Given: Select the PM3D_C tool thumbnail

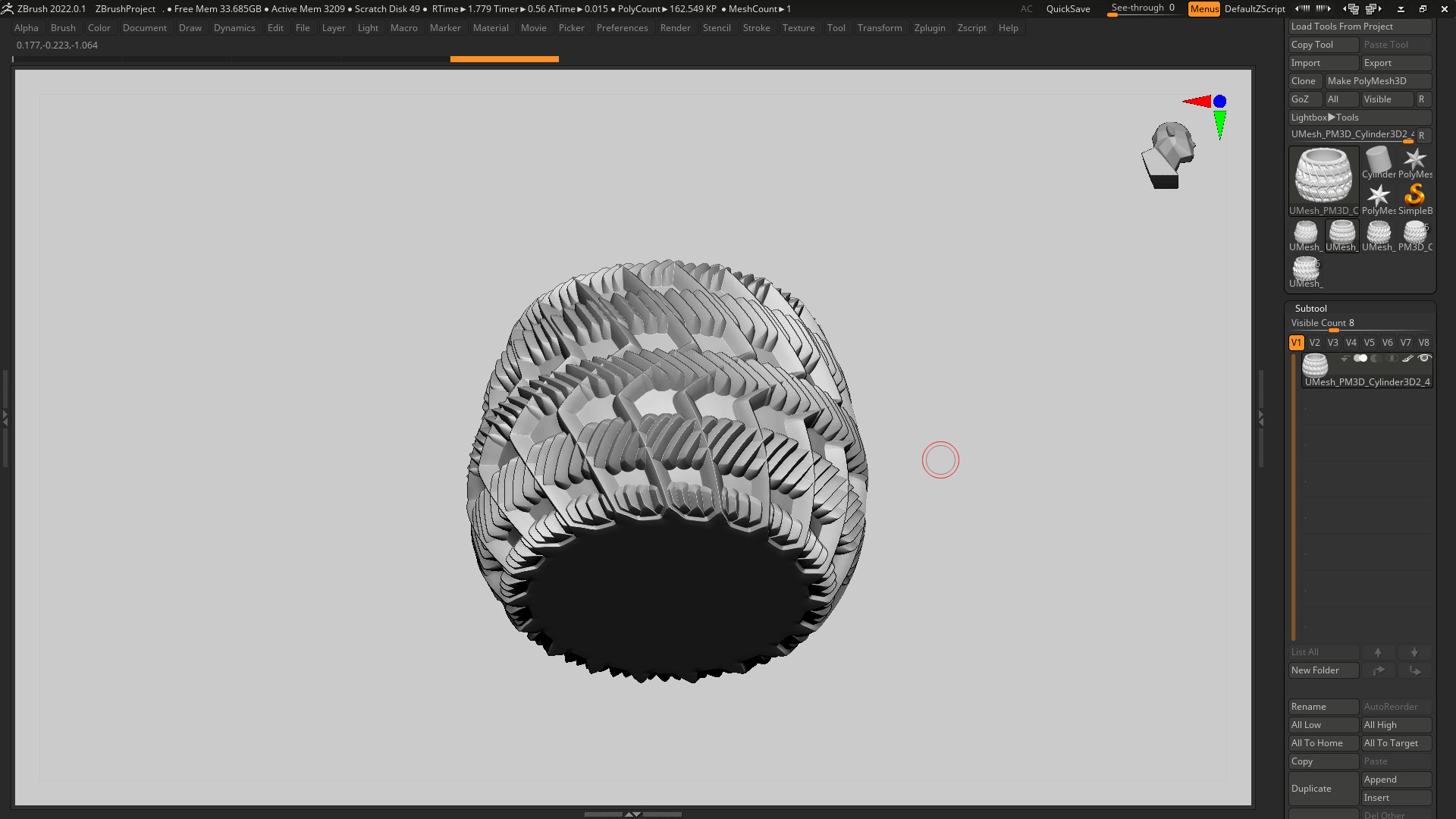Looking at the screenshot, I should click(x=1415, y=235).
